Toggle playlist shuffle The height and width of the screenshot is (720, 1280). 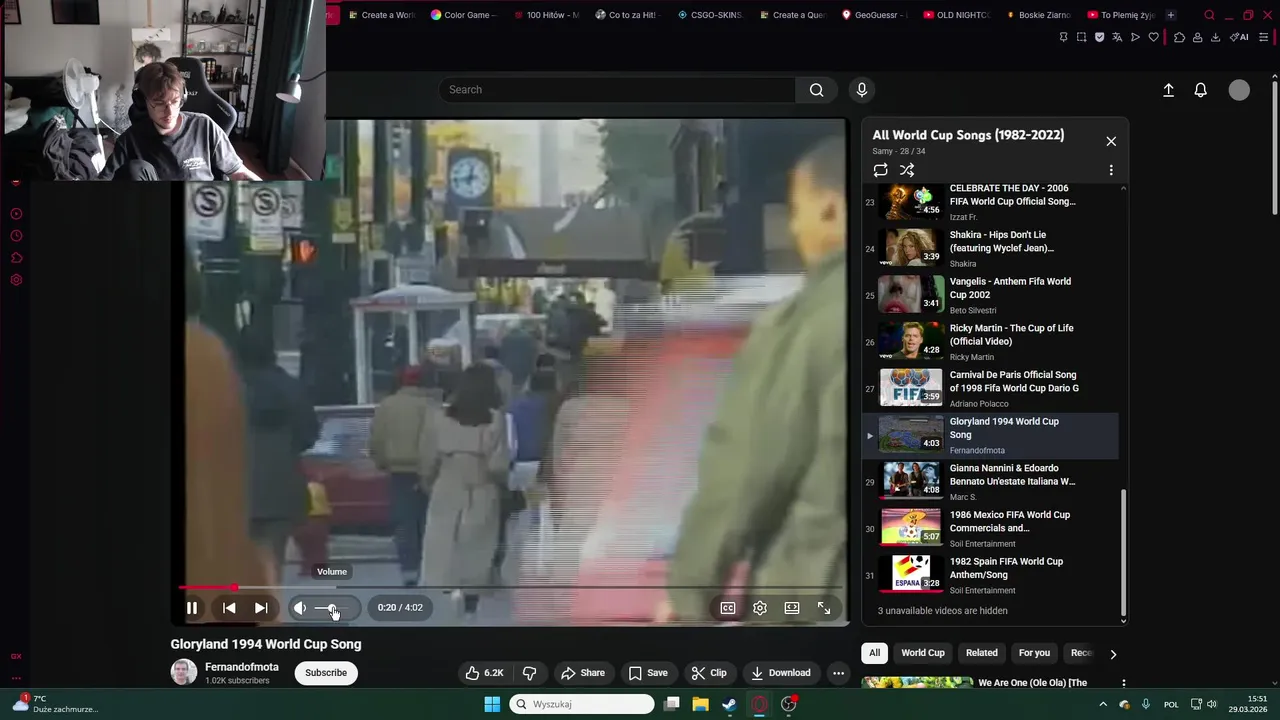(x=907, y=170)
